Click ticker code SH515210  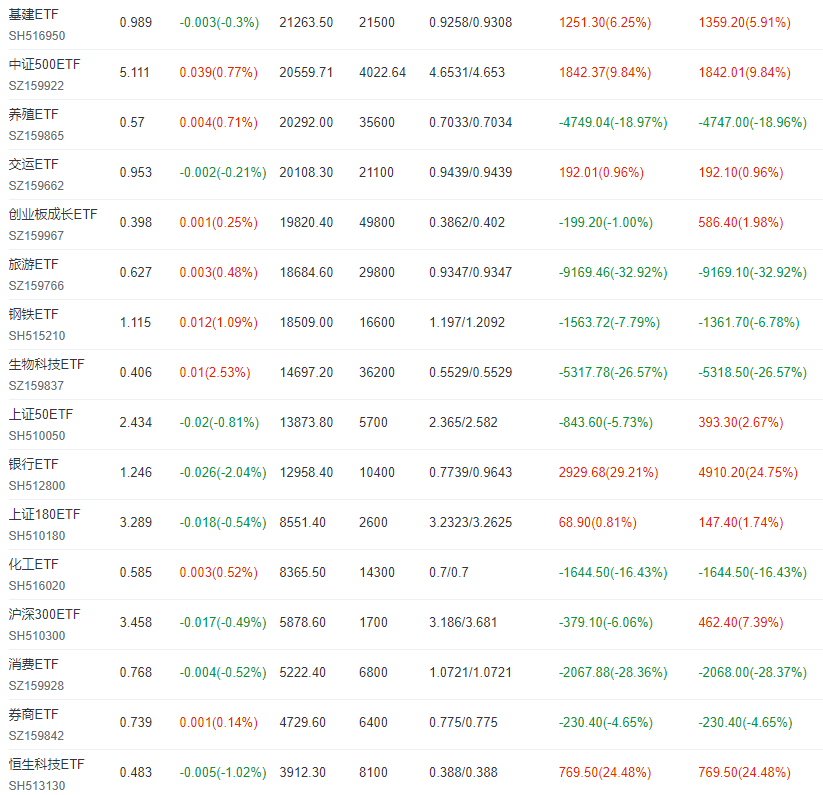(37, 335)
